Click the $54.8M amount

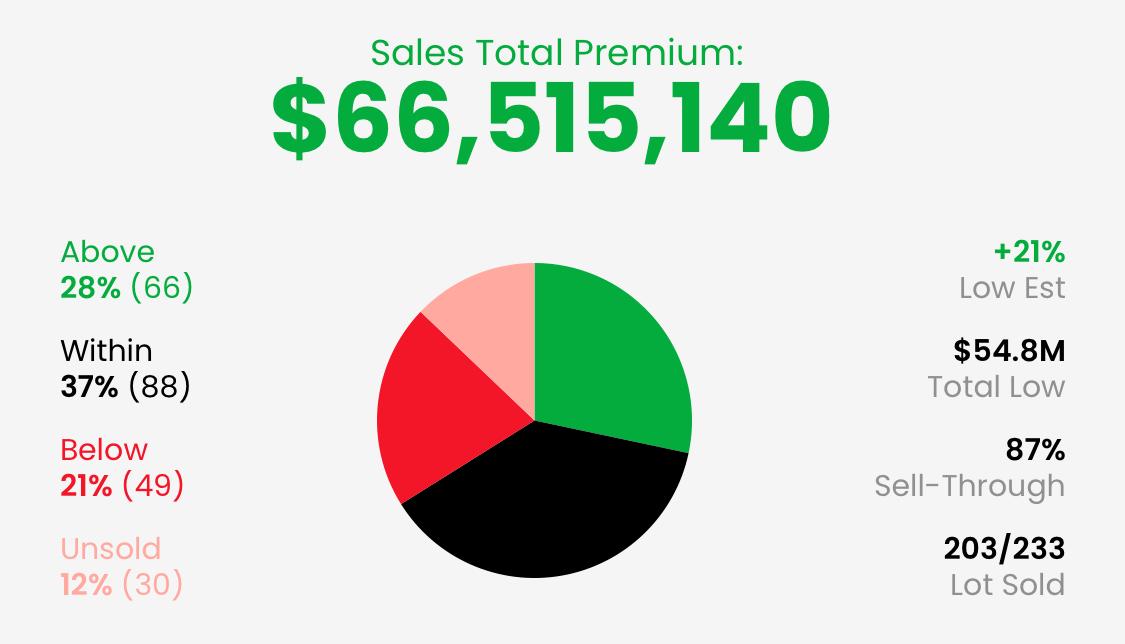pos(1009,351)
